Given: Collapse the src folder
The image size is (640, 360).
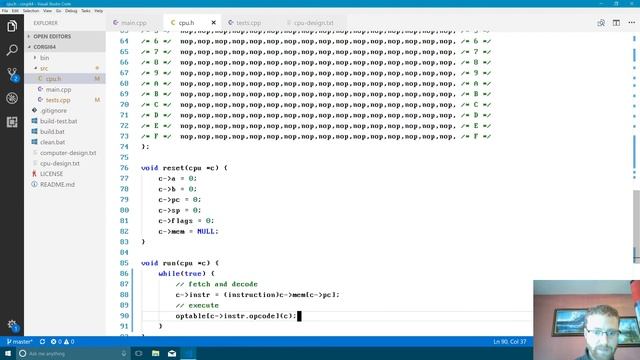Looking at the screenshot, I should point(65,68).
